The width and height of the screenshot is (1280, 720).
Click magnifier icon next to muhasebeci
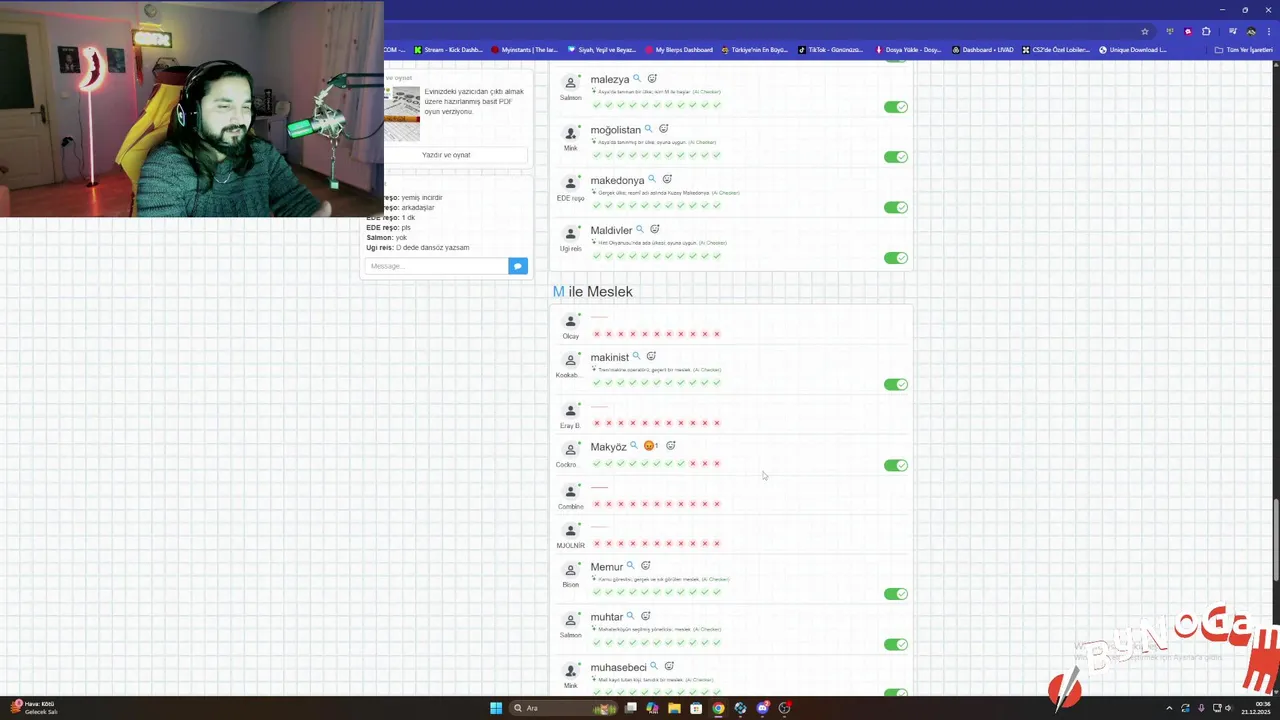pos(654,666)
